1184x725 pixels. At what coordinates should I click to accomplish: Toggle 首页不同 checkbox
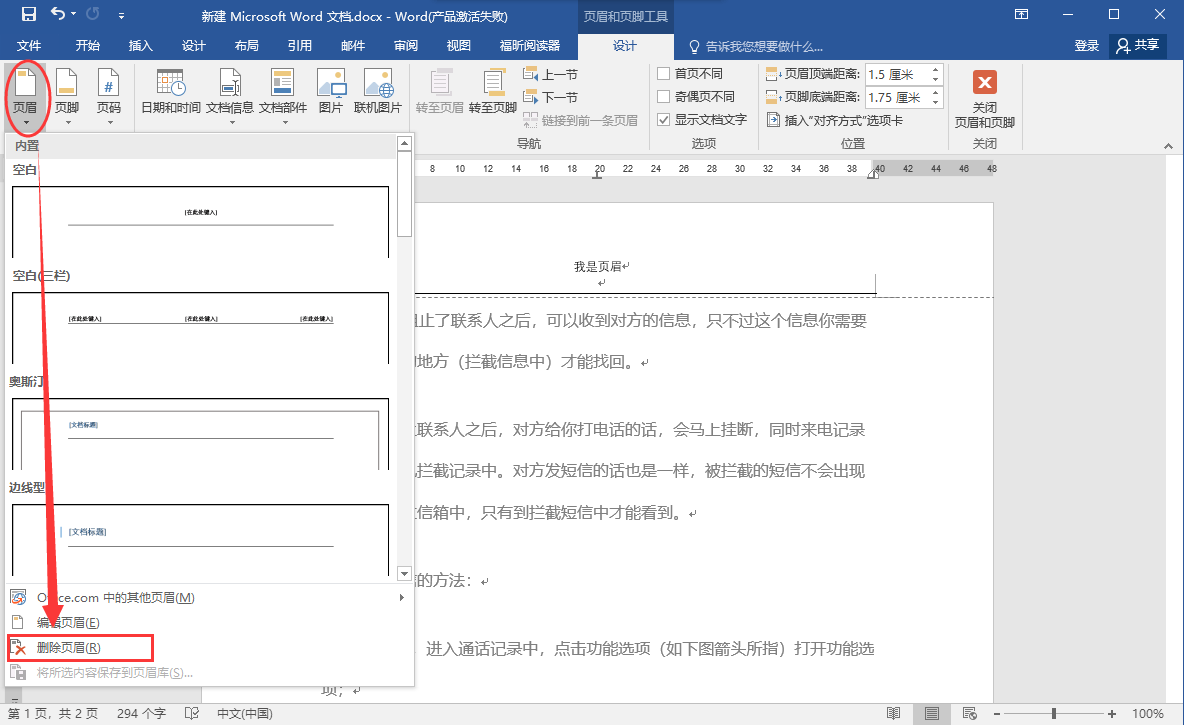[664, 74]
